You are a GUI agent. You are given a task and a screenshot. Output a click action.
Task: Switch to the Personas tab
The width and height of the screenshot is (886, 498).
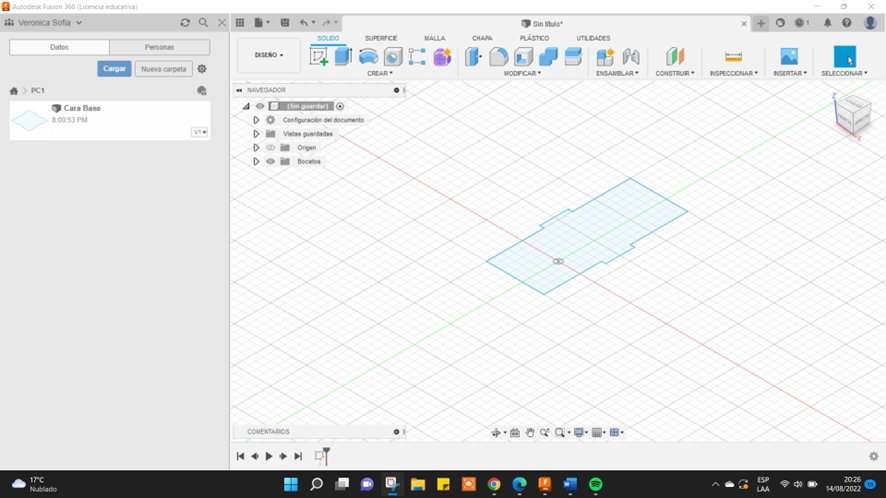159,47
